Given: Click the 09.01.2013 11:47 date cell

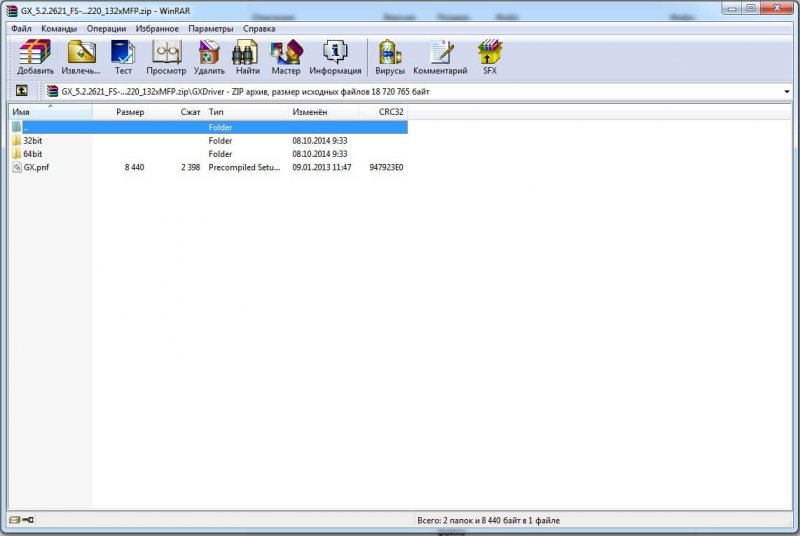Looking at the screenshot, I should 322,167.
